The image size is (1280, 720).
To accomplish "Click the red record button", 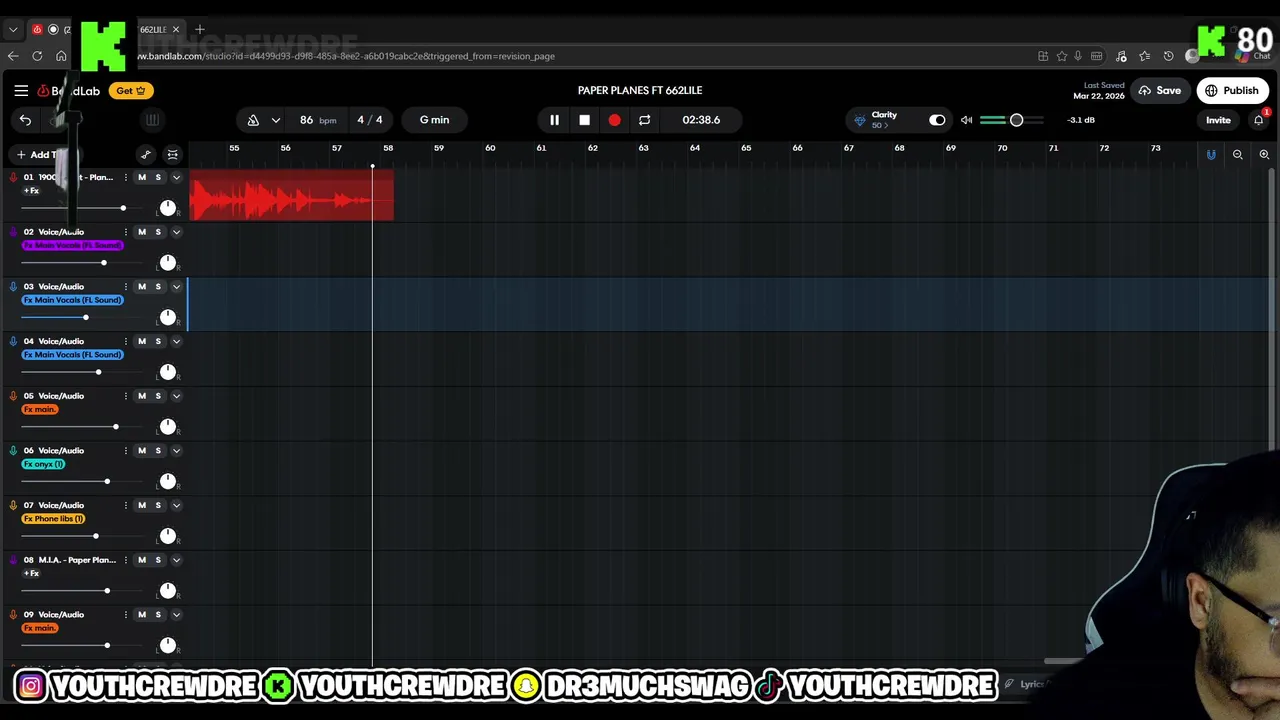I will (614, 120).
